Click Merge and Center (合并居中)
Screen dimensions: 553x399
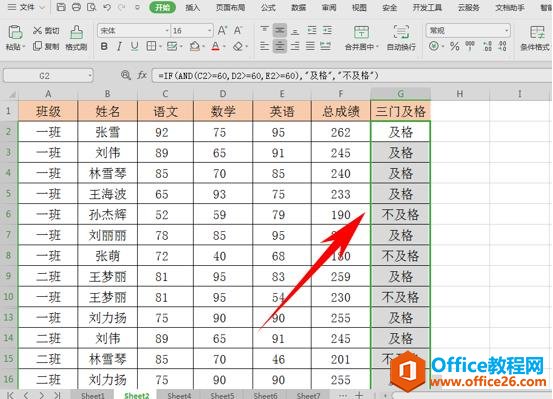pos(360,38)
